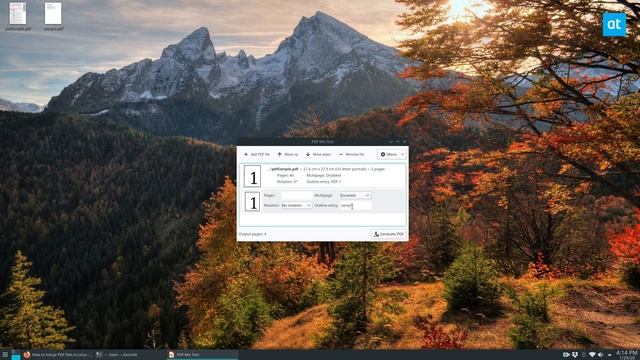
Task: Open the Multipage Disabled dropdown
Action: pos(355,196)
